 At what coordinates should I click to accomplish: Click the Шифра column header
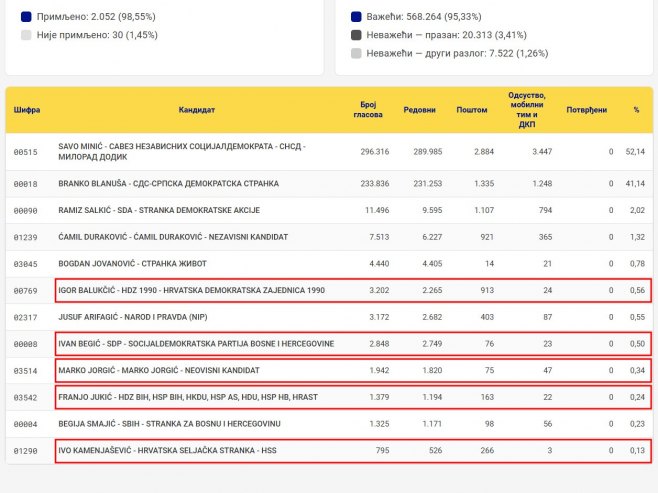click(27, 110)
